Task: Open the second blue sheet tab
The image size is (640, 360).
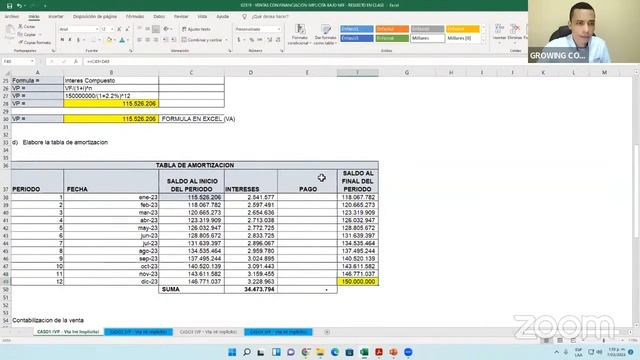Action: 278,332
